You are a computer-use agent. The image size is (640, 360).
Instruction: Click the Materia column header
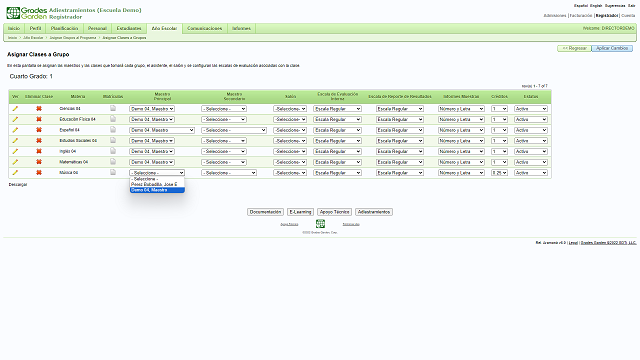pos(78,97)
